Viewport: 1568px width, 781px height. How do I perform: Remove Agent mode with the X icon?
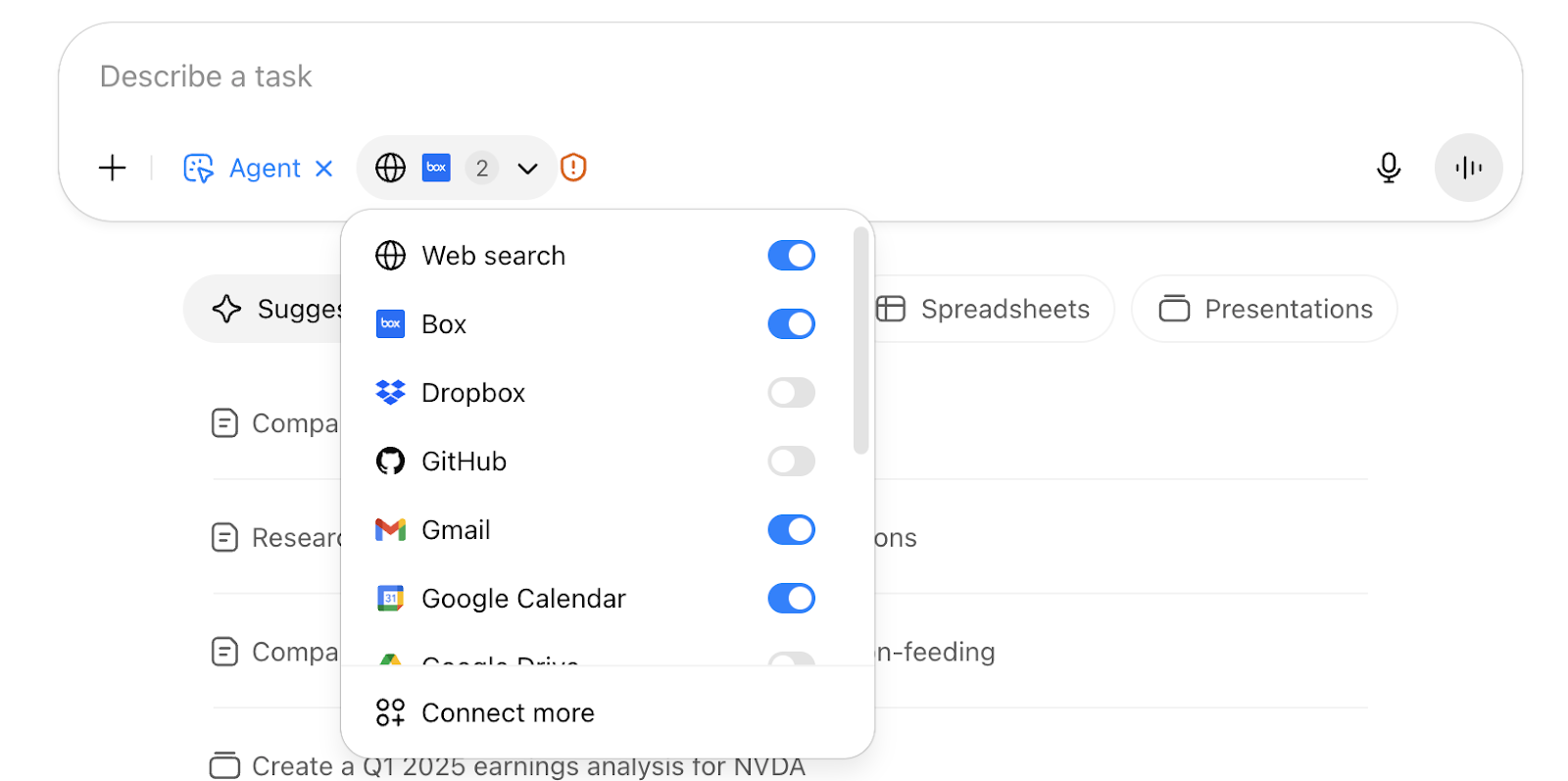[x=324, y=169]
